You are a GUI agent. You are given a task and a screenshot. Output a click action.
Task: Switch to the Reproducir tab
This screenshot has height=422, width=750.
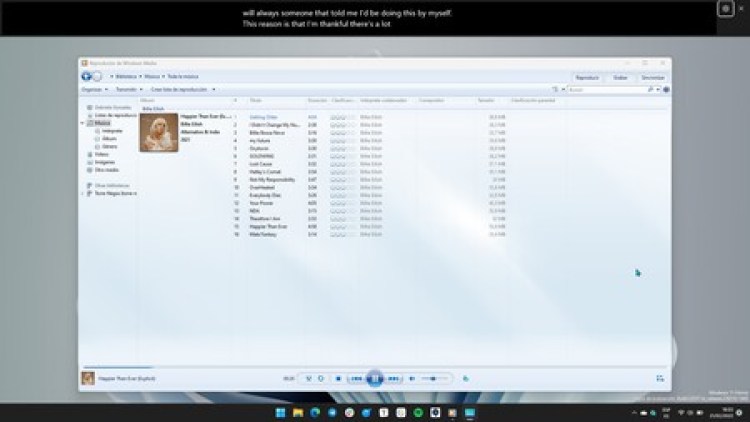click(587, 78)
